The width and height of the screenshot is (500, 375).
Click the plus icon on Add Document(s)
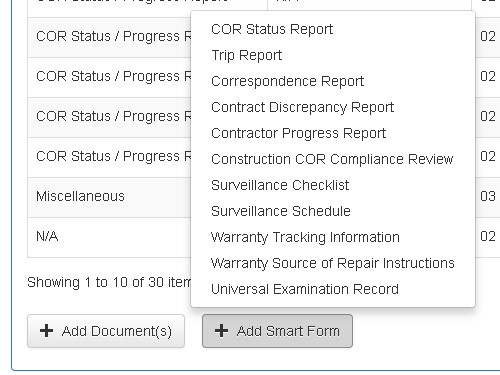click(x=46, y=331)
